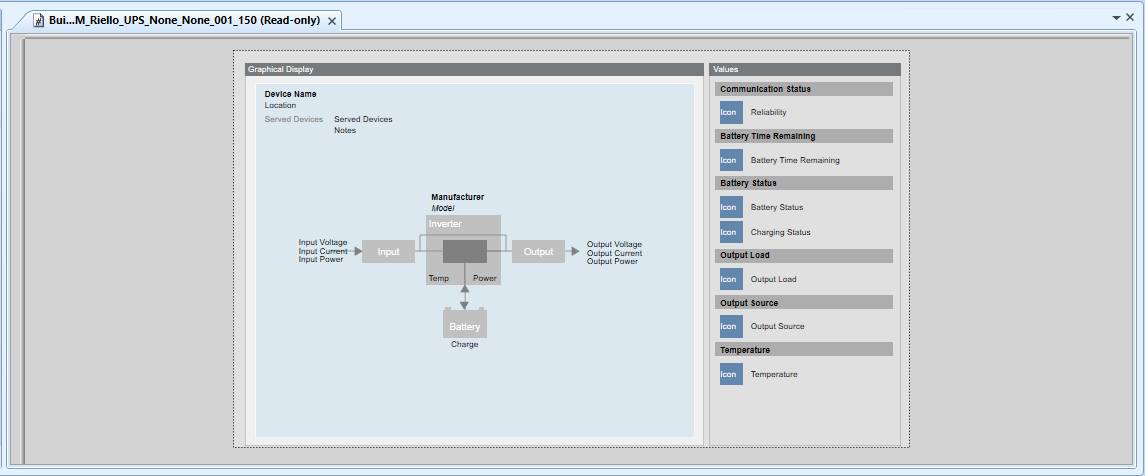Click the Input block in diagram

[x=388, y=252]
